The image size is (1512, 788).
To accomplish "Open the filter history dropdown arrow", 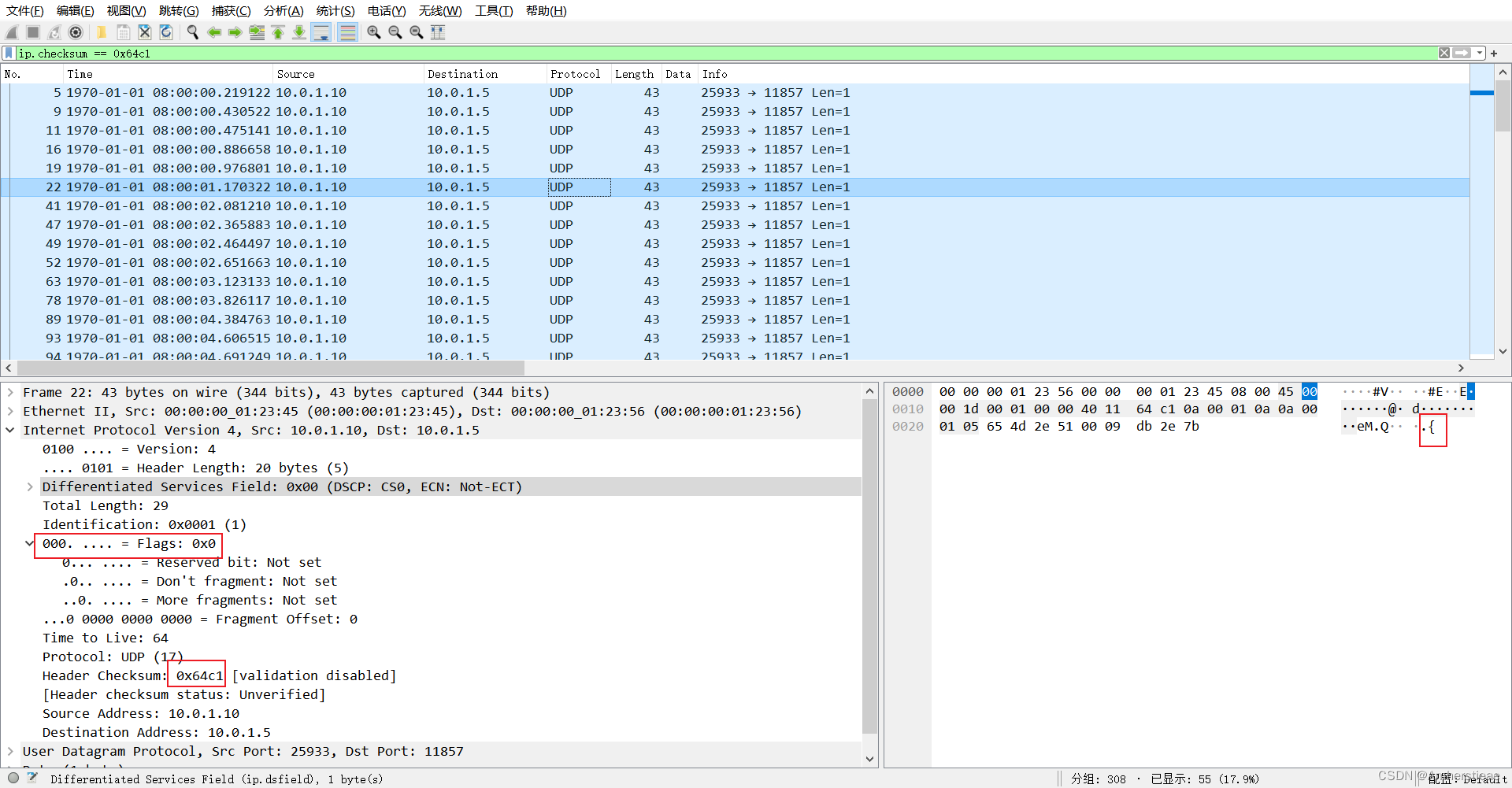I will (1480, 53).
